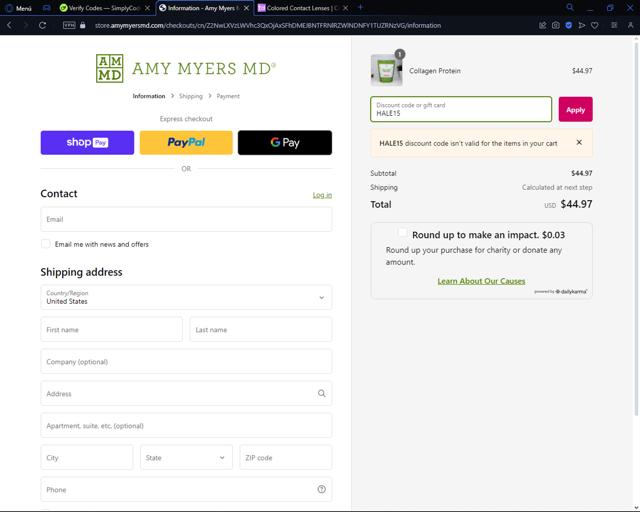Click the ZIP code field

(x=286, y=458)
